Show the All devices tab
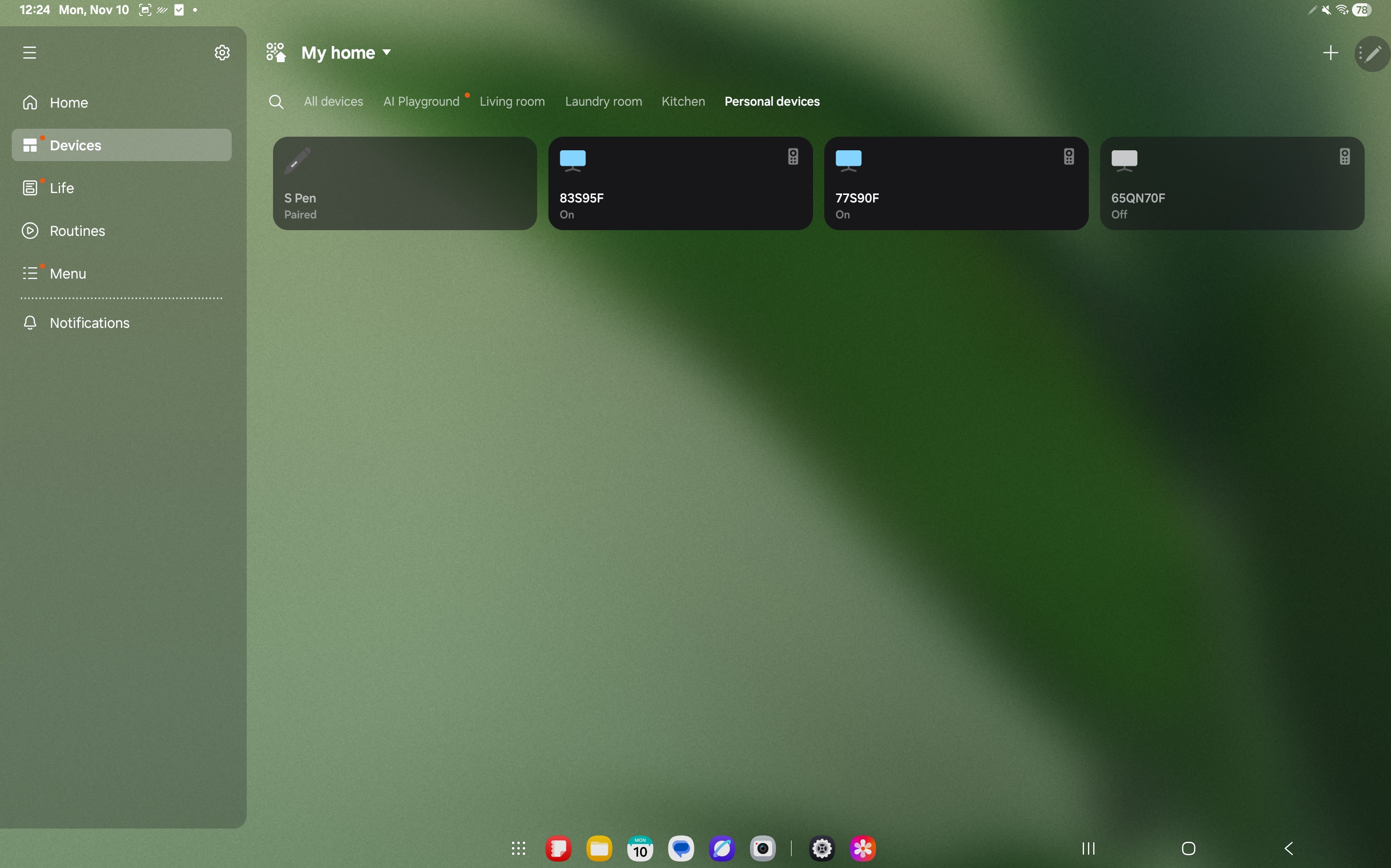 (x=333, y=101)
